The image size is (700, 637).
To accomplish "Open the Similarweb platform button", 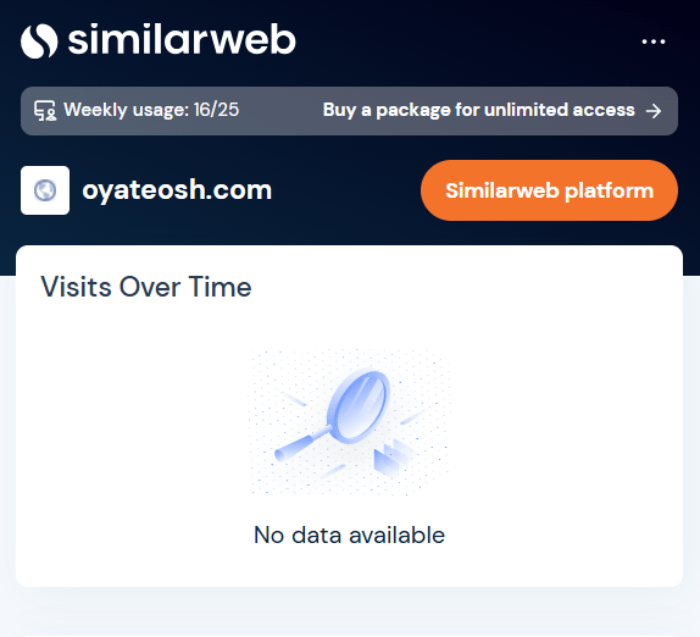I will pos(549,191).
